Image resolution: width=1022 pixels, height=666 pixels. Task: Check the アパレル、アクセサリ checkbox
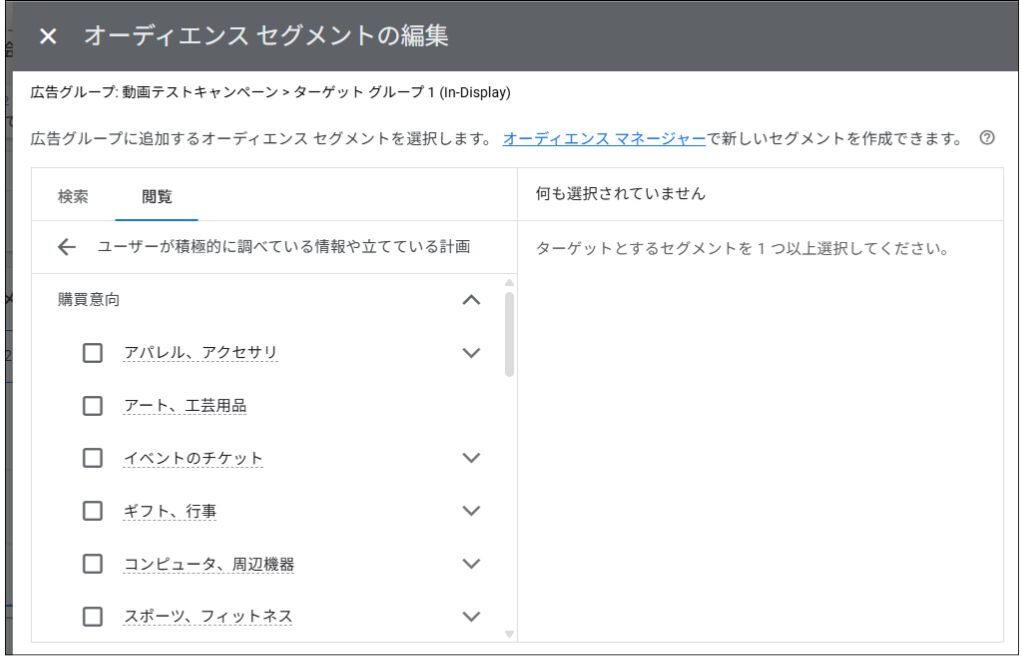(x=93, y=353)
